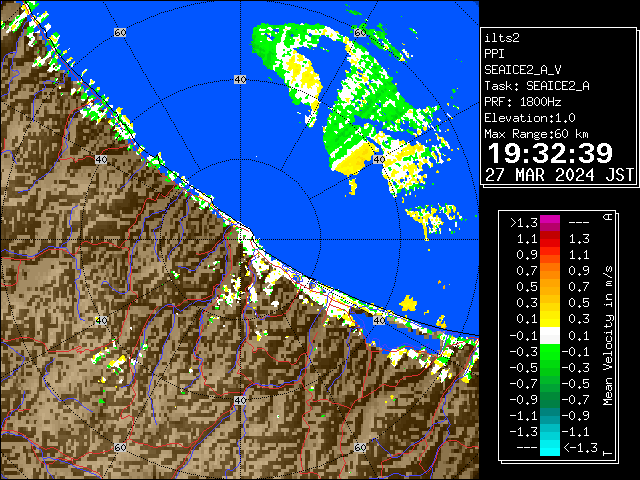Select the Task: SEAICE2_A line
This screenshot has height=480, width=640.
click(536, 86)
